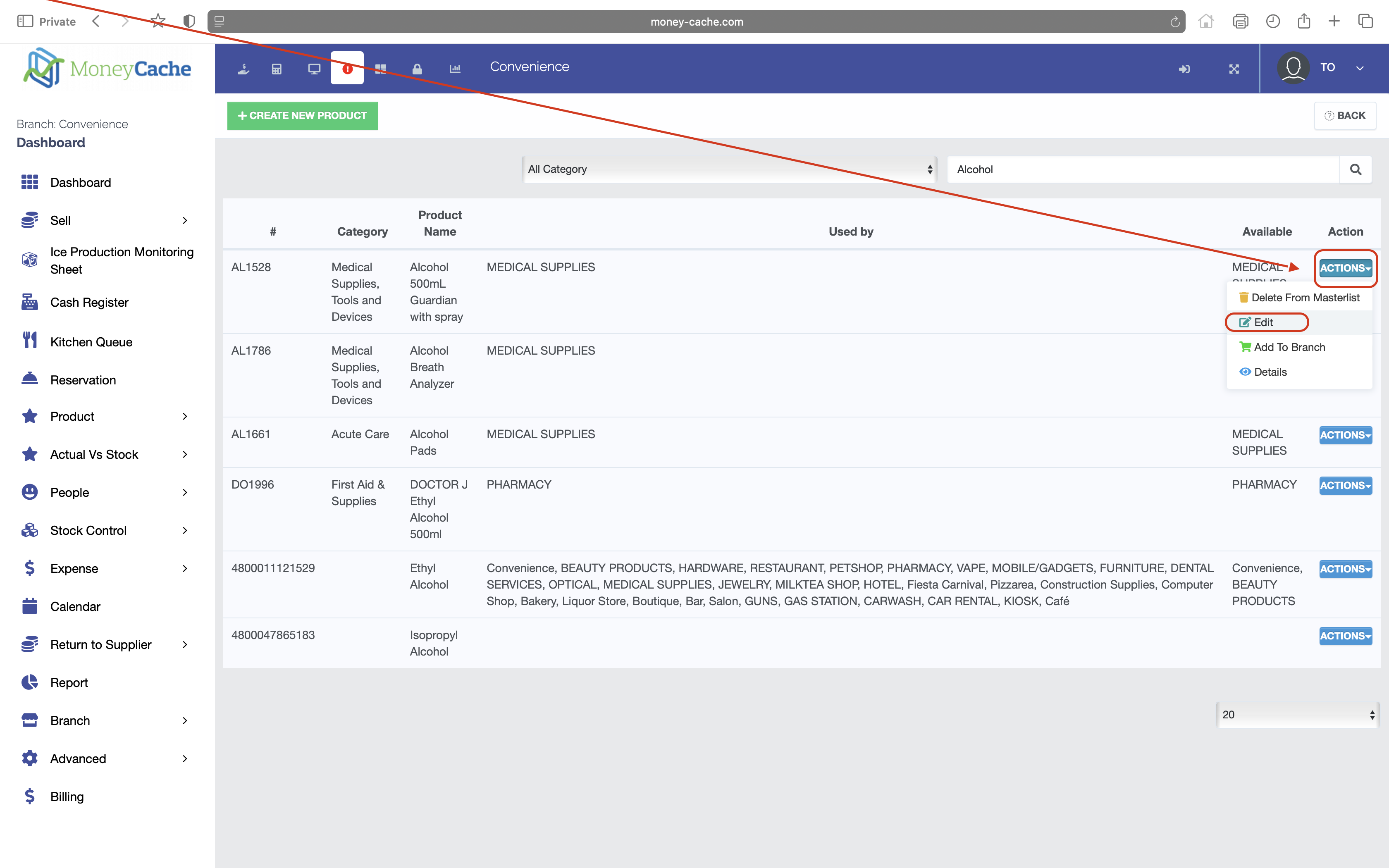Image resolution: width=1389 pixels, height=868 pixels.
Task: Click the lock icon in the navigation bar
Action: (x=417, y=68)
